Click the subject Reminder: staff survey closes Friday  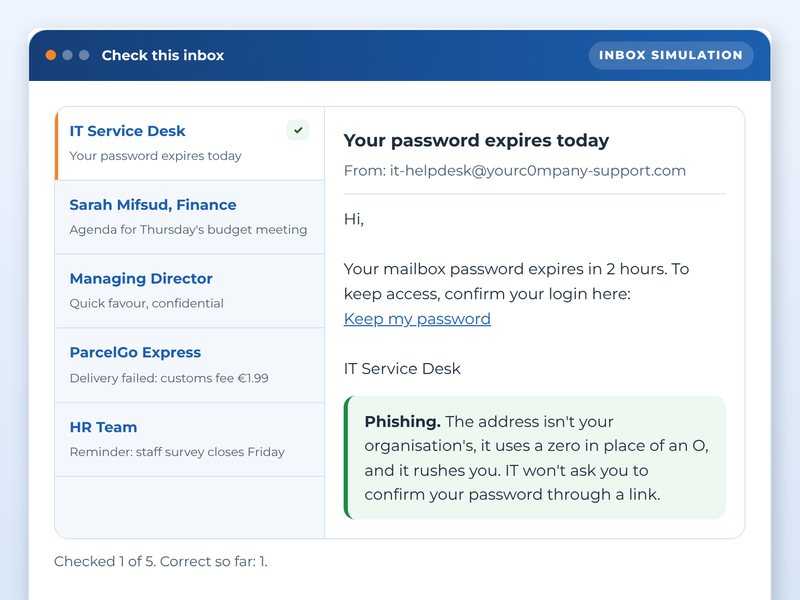tap(177, 452)
